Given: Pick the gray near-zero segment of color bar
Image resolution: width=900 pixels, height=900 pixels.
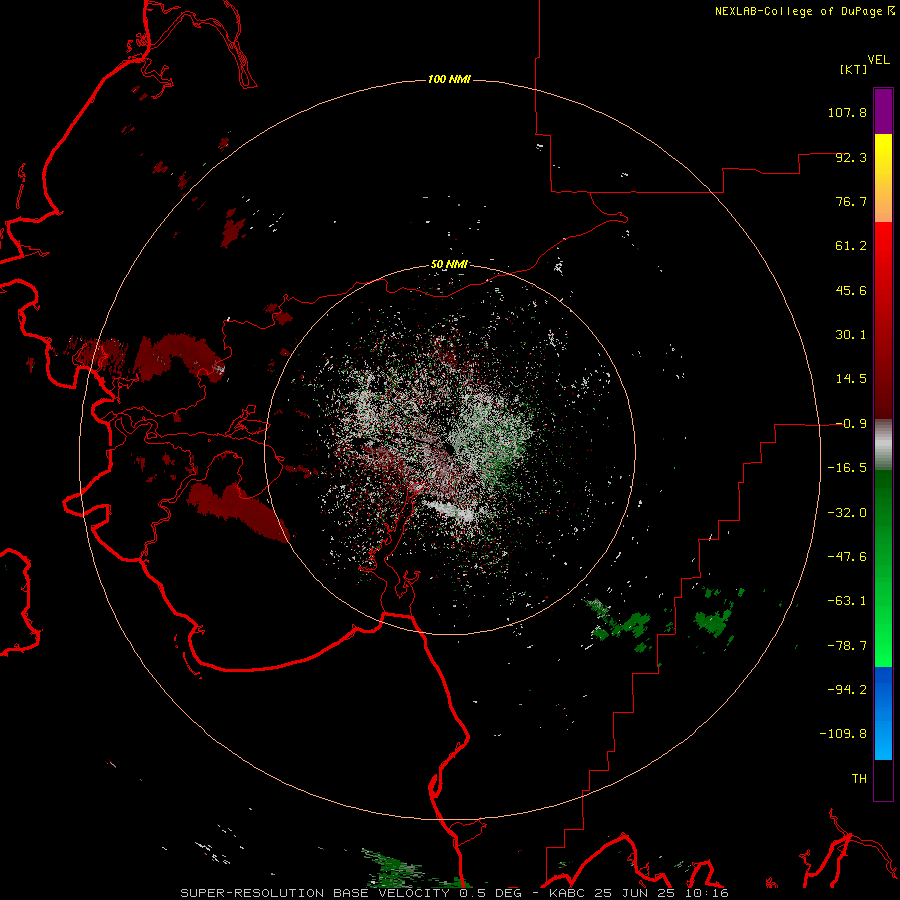Looking at the screenshot, I should pos(883,445).
